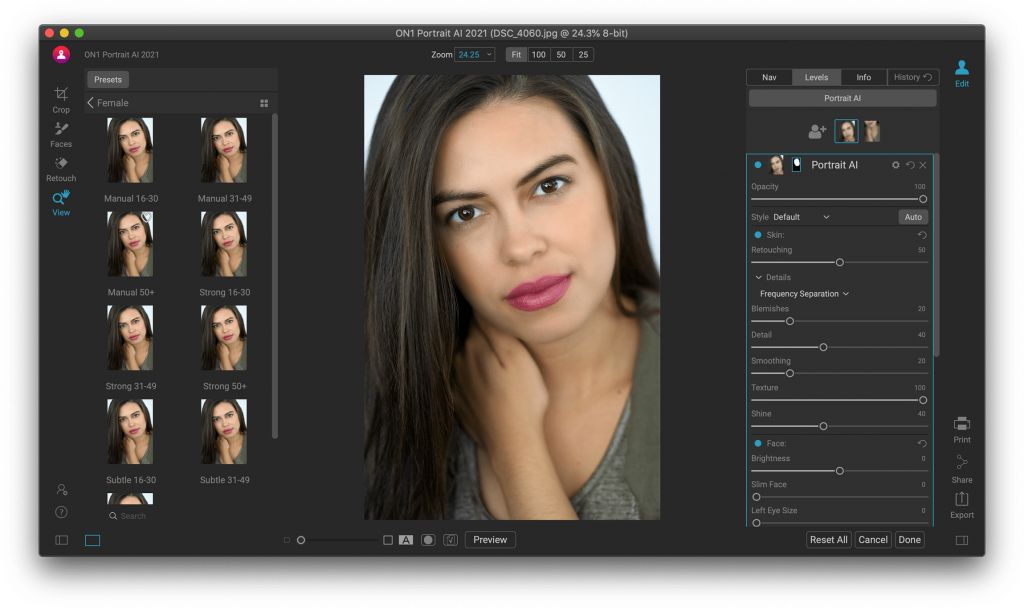Click the Reset All button
Viewport: 1024px width, 608px height.
click(828, 540)
